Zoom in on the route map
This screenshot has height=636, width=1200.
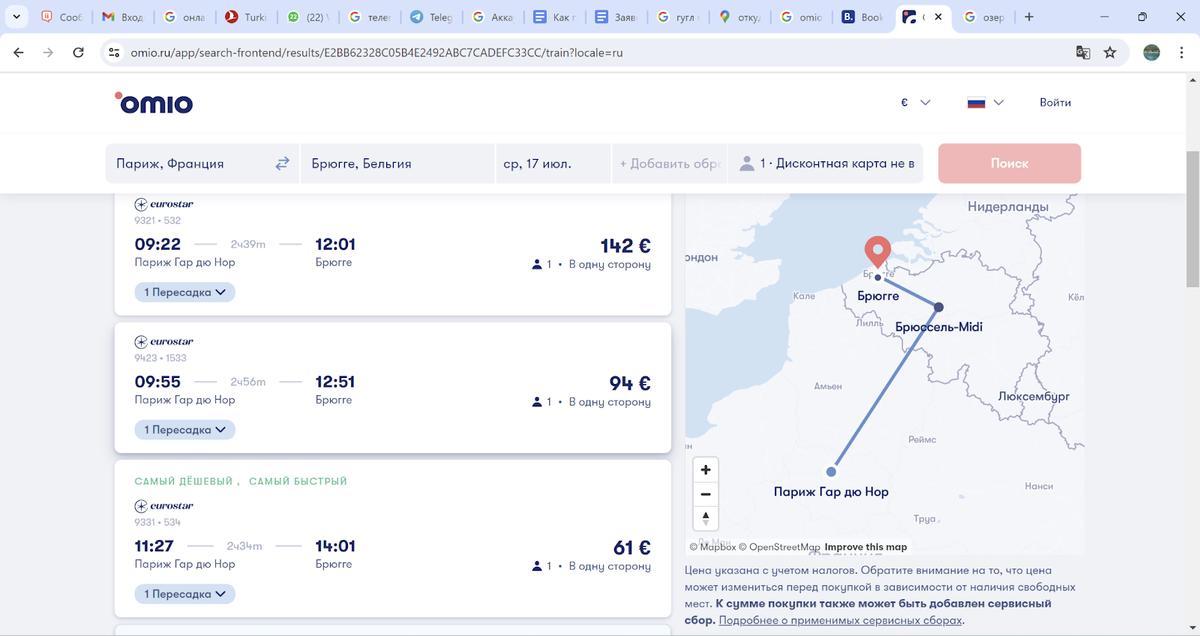(x=706, y=470)
